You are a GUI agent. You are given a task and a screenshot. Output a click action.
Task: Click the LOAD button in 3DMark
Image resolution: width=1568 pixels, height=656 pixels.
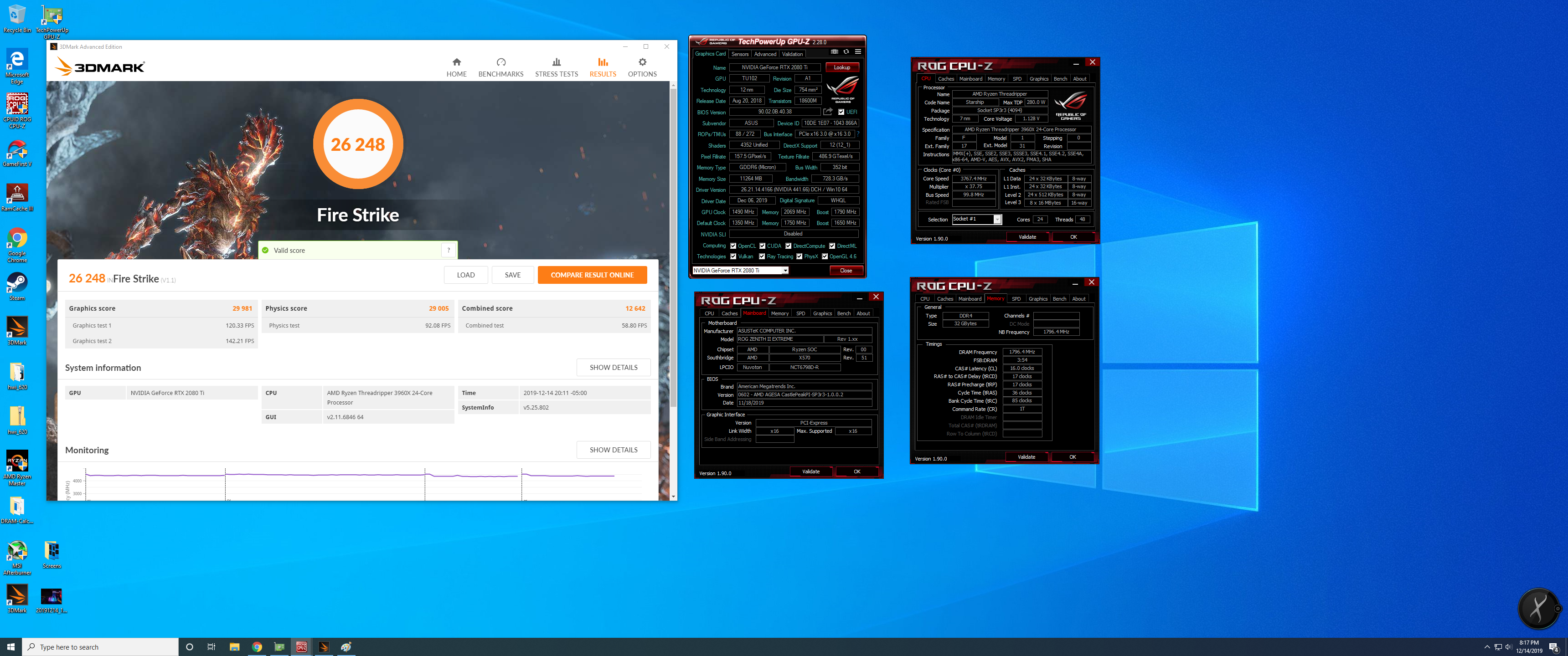pyautogui.click(x=466, y=275)
